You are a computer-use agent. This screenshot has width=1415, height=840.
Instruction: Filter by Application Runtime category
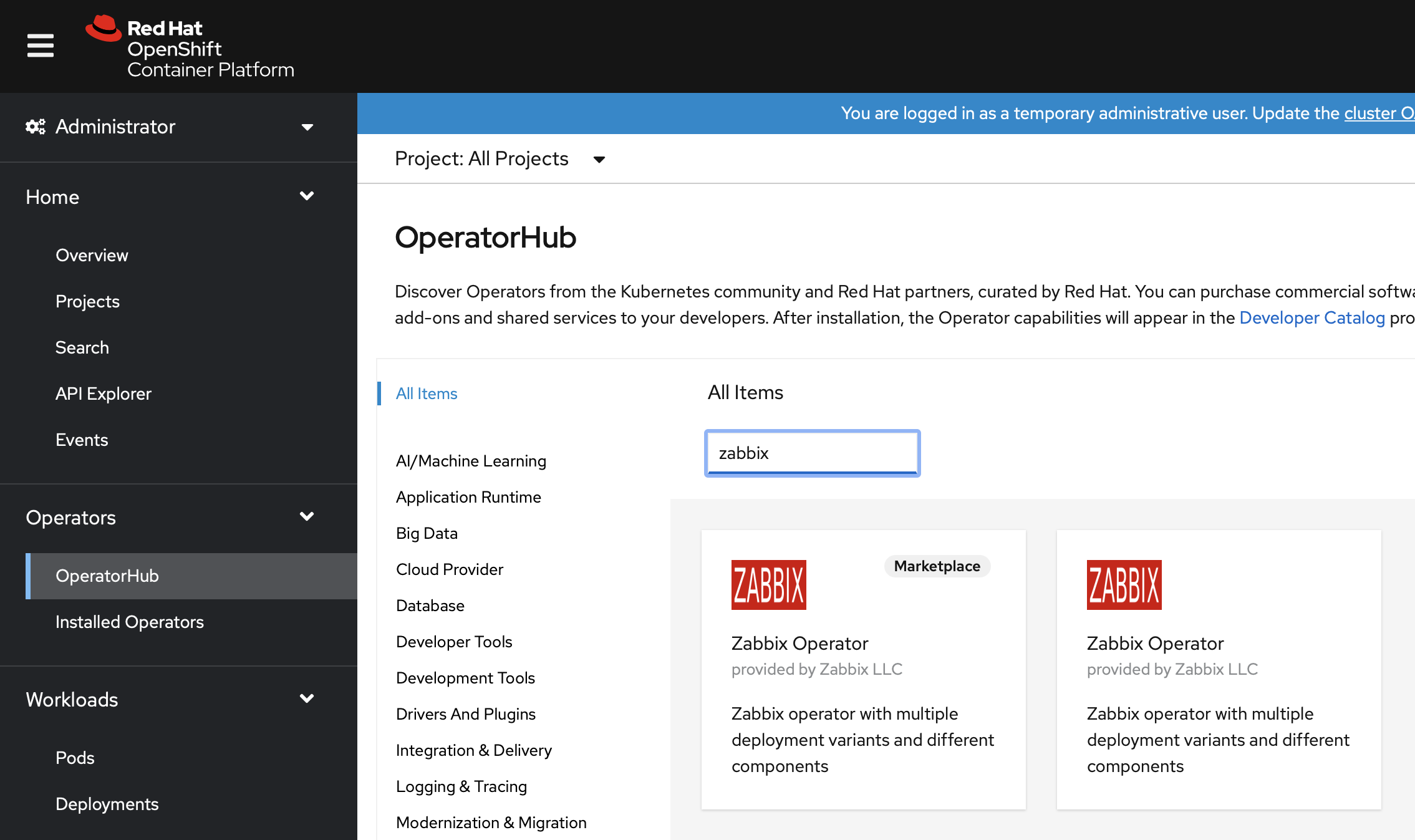468,497
